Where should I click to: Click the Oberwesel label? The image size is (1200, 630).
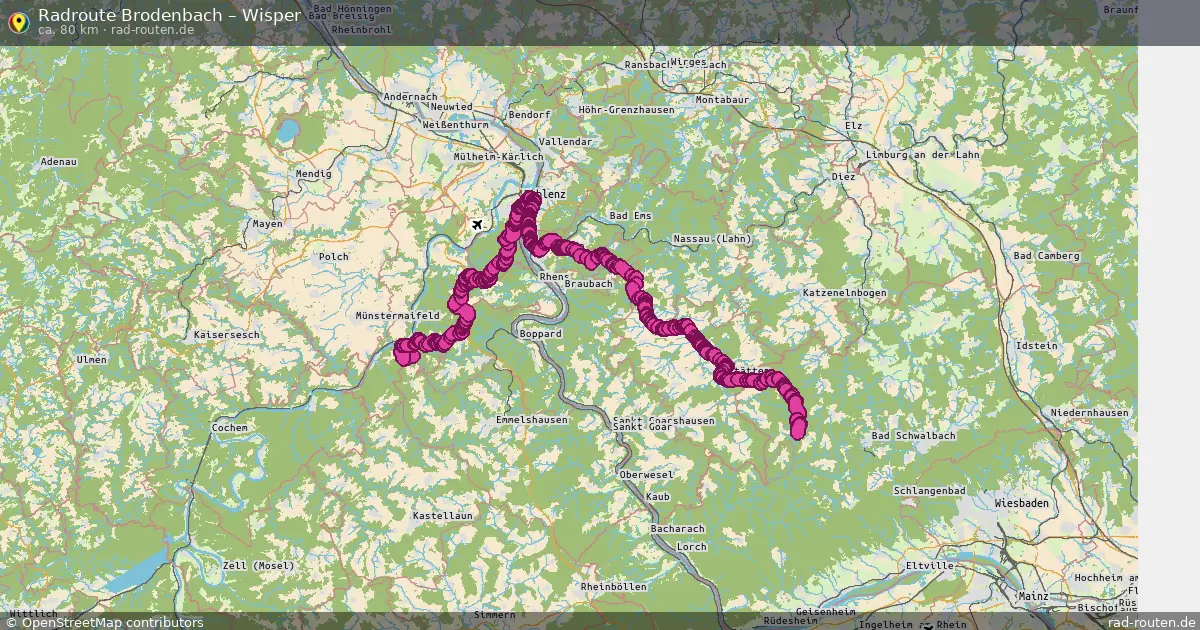pyautogui.click(x=646, y=474)
